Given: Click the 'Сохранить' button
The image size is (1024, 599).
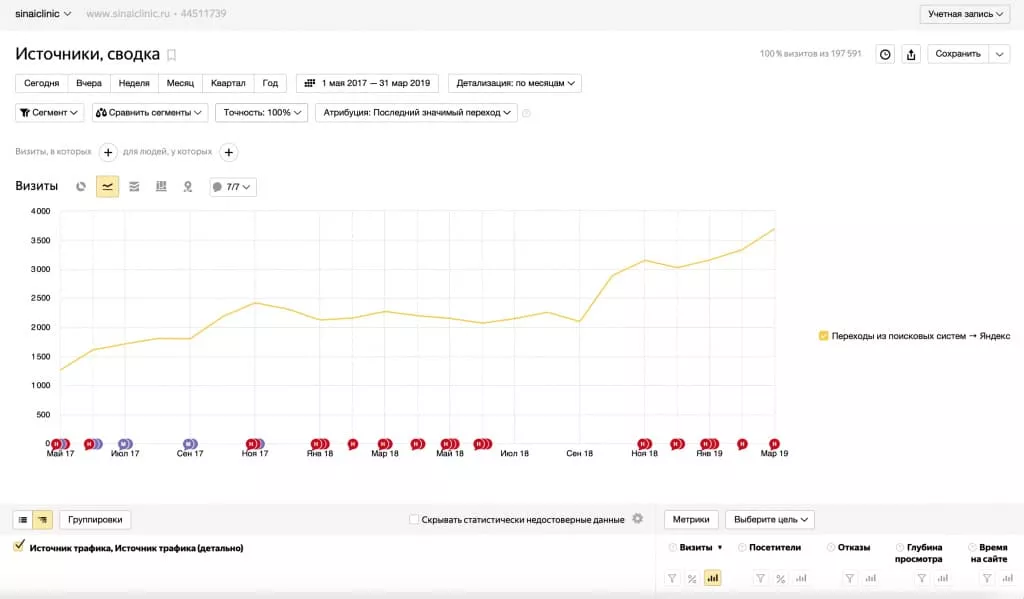Looking at the screenshot, I should tap(957, 54).
